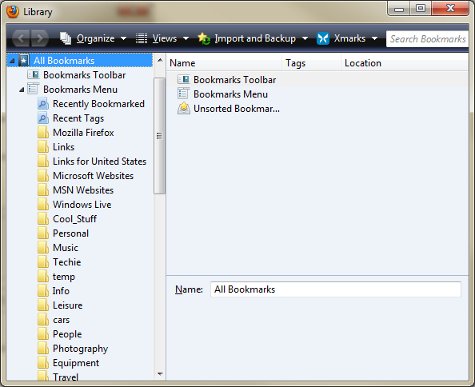The width and height of the screenshot is (475, 387).
Task: Select the Links for United States folder
Action: point(99,161)
